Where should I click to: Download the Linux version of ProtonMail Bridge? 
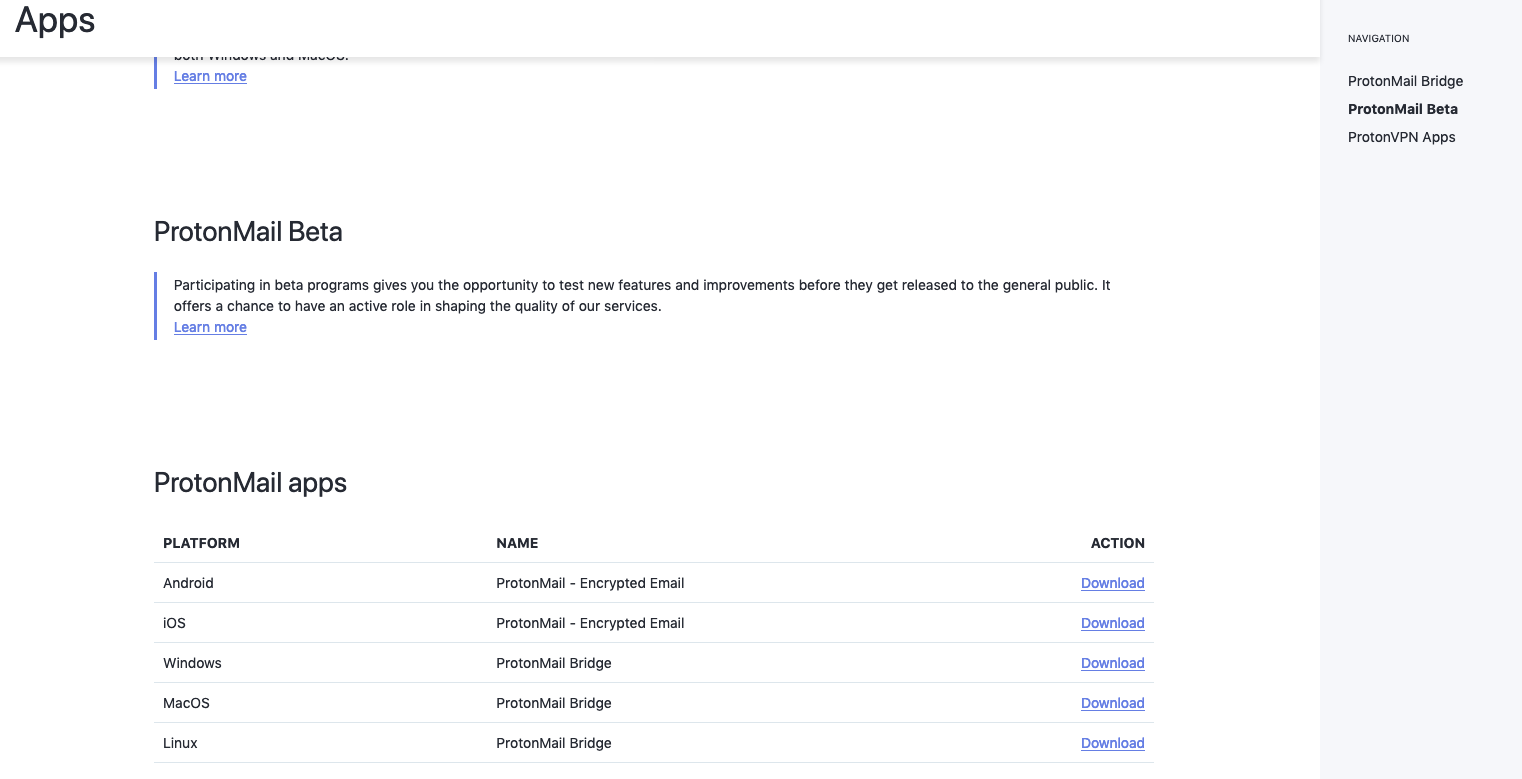(x=1112, y=743)
